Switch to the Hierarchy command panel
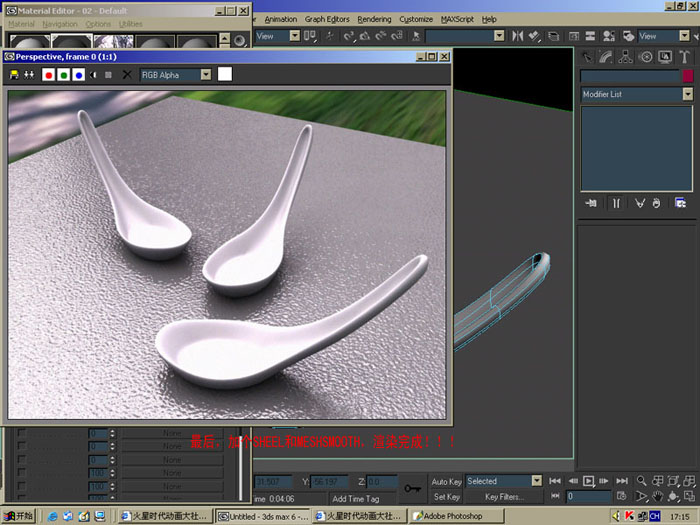 click(625, 57)
